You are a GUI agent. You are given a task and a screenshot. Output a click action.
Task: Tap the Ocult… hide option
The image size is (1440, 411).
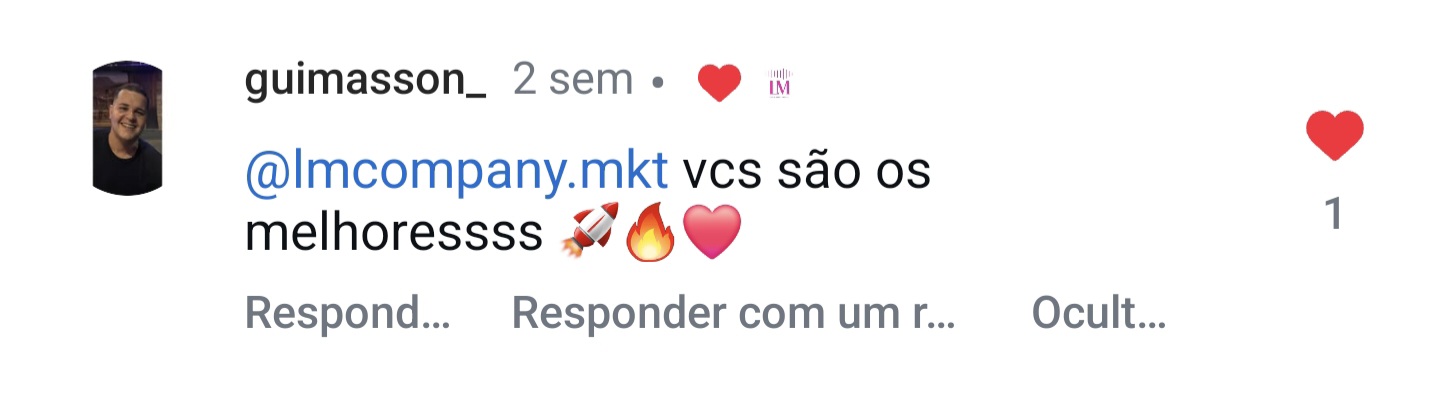pyautogui.click(x=1099, y=314)
